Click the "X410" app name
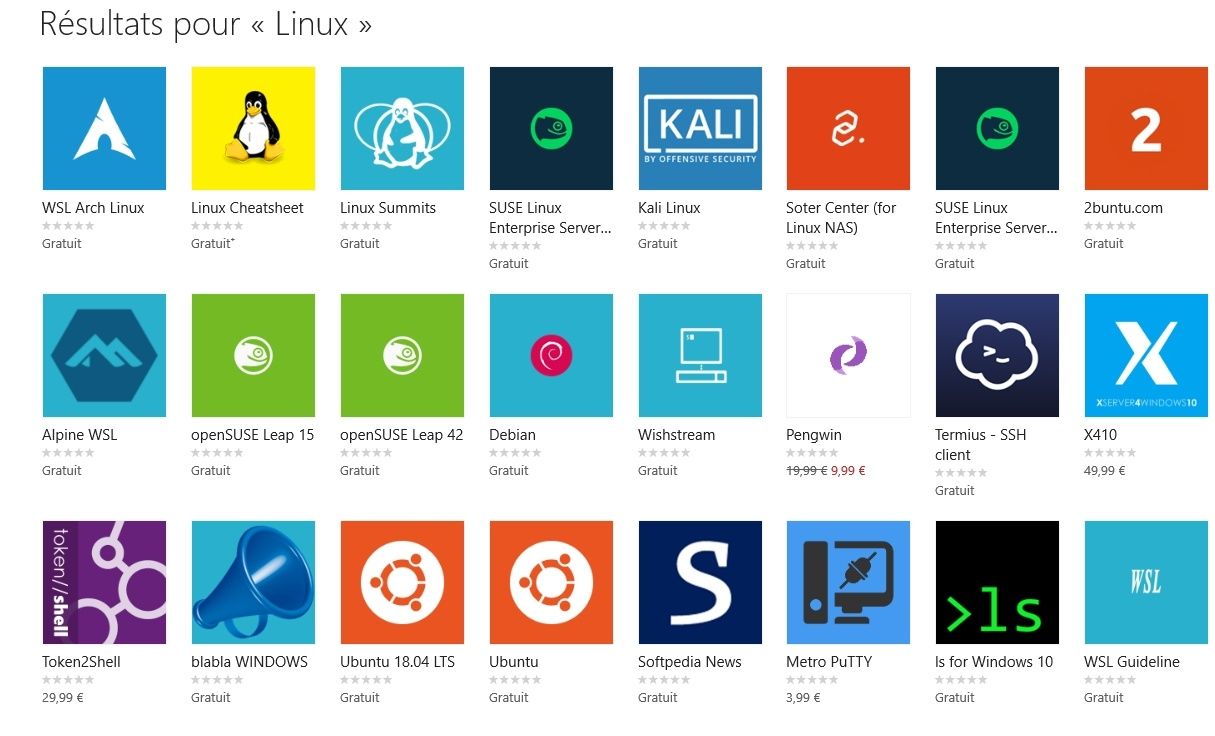This screenshot has width=1215, height=736. pos(1101,435)
